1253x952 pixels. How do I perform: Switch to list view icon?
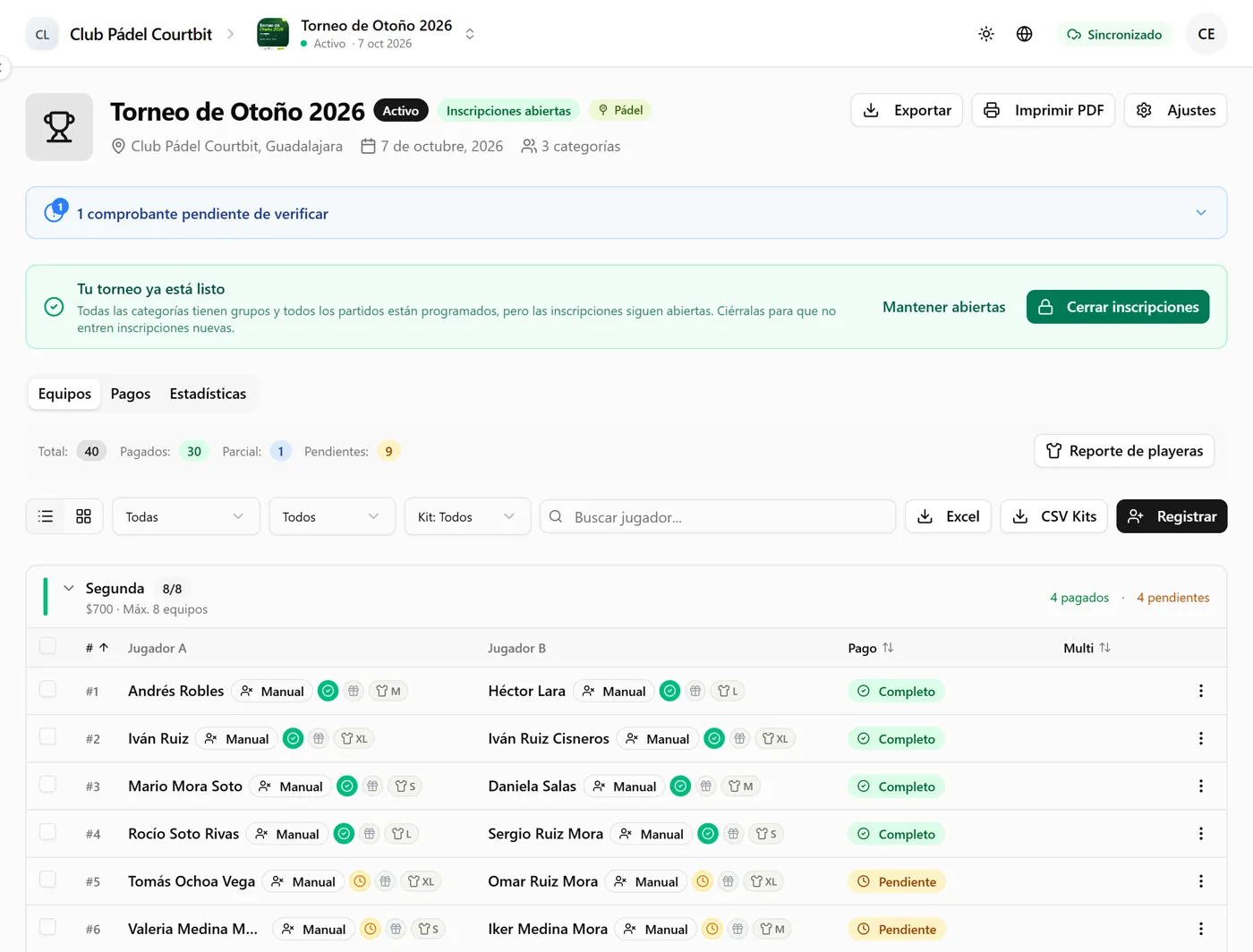[46, 516]
